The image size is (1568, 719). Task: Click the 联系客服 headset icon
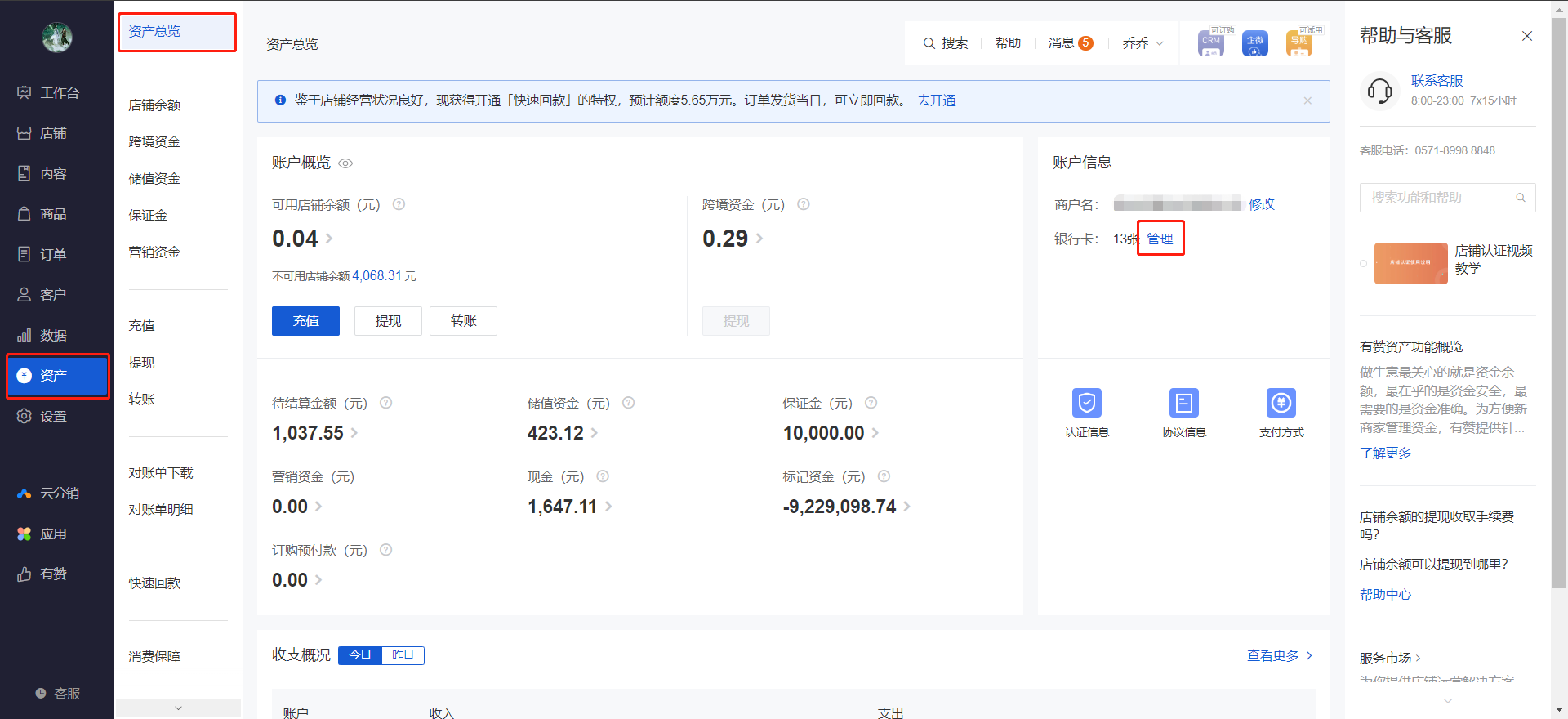tap(1380, 91)
